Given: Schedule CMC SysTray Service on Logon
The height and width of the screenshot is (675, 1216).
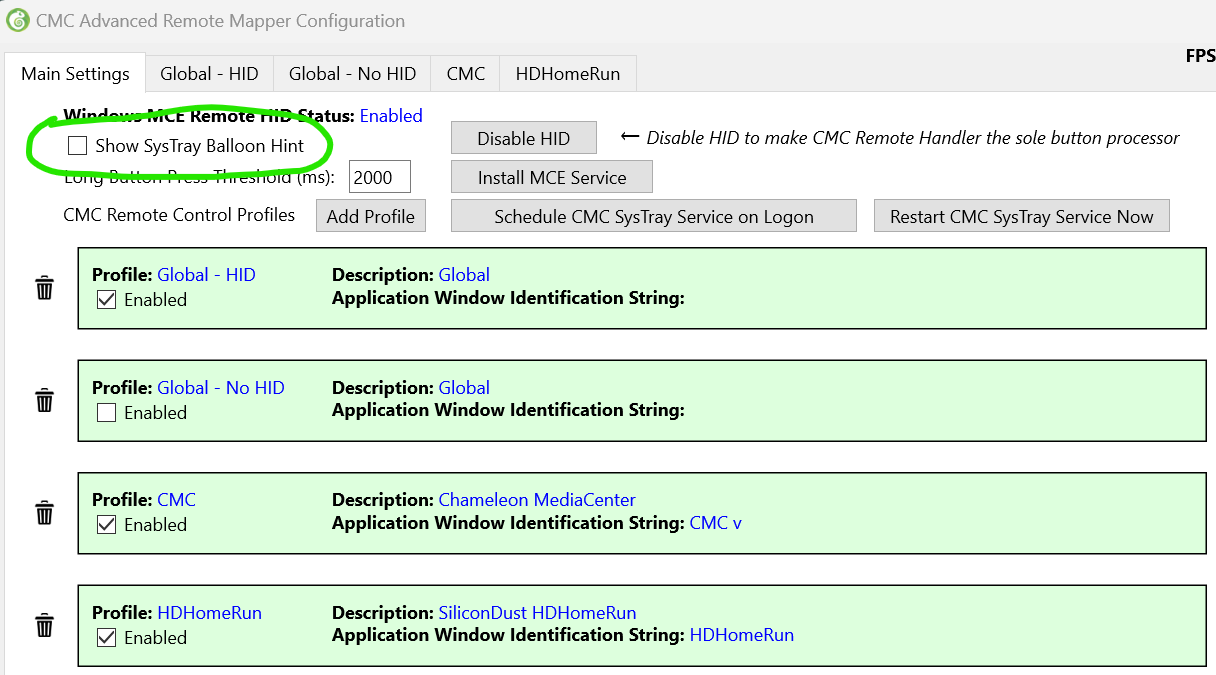Looking at the screenshot, I should click(x=654, y=217).
